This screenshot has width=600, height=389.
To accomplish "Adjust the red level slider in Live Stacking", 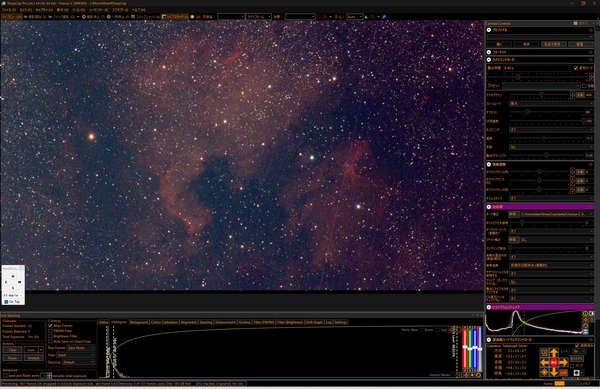I will [465, 348].
